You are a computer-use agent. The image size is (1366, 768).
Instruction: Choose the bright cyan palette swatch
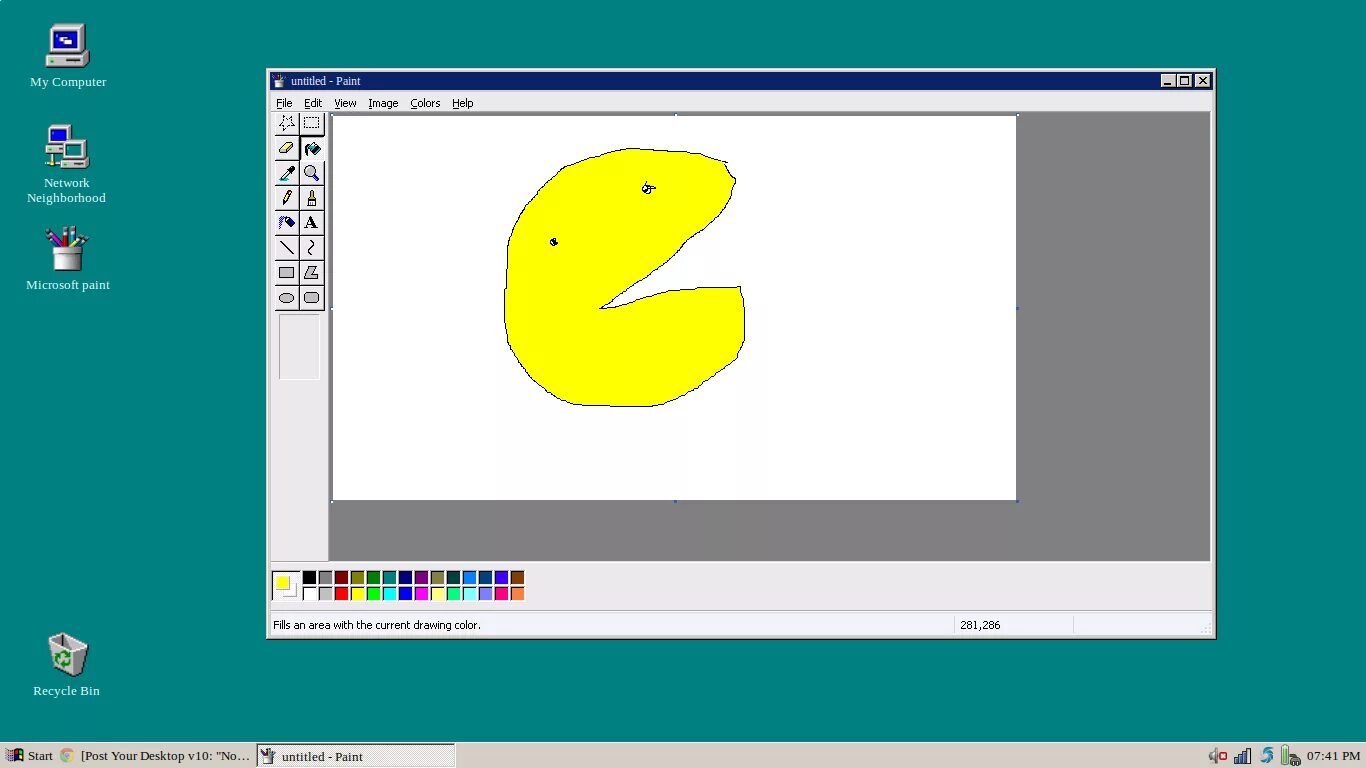(389, 594)
